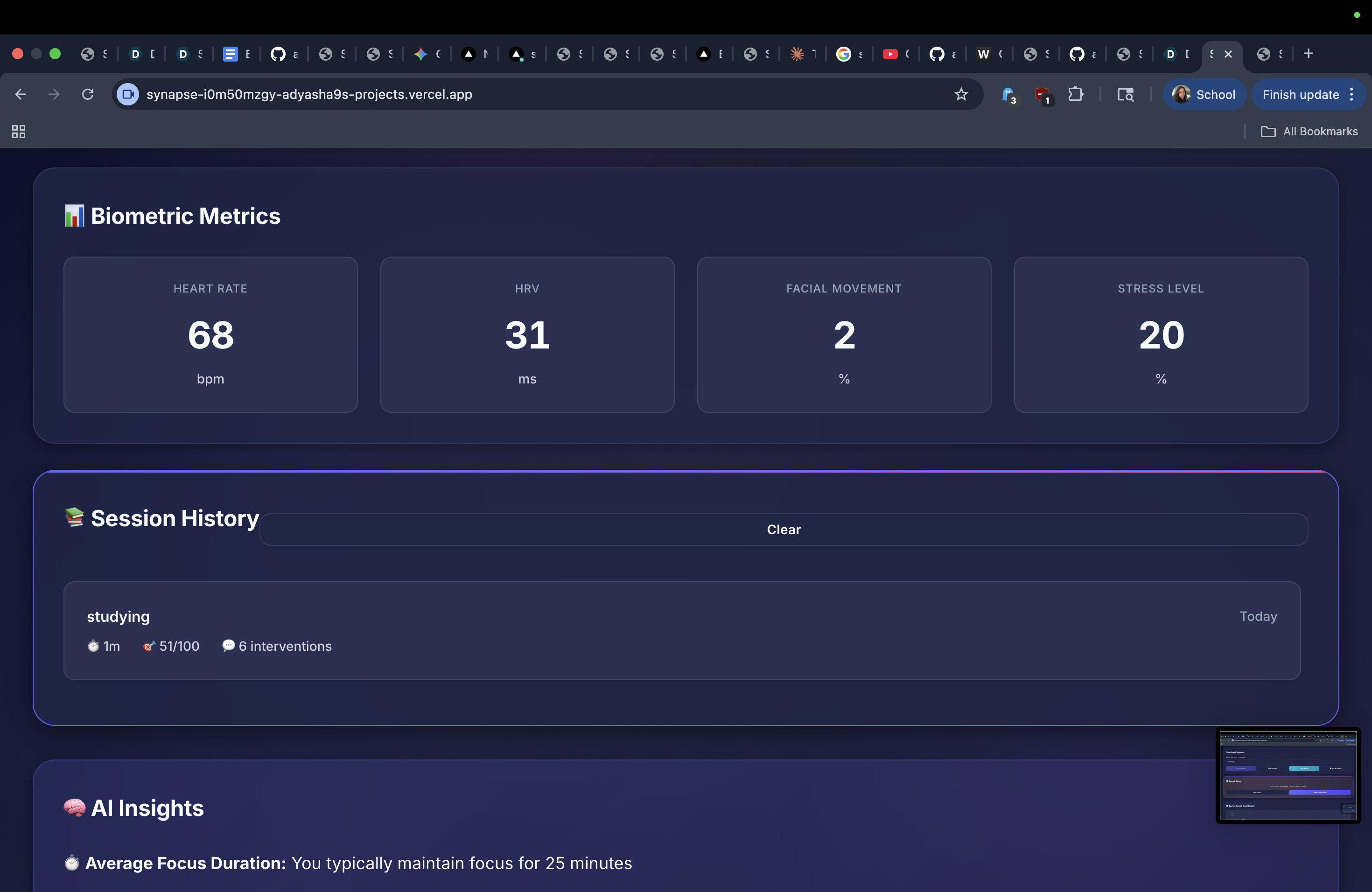
Task: Open the apps grid in bookmarks bar
Action: 19,132
